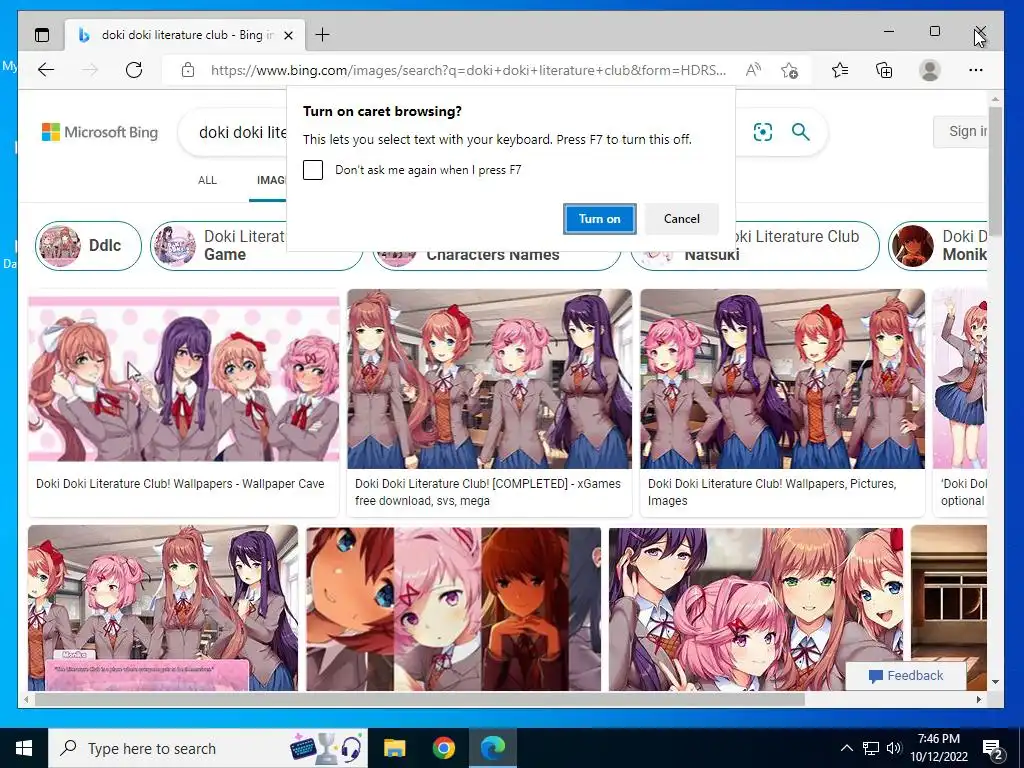This screenshot has height=768, width=1024.
Task: Click the address bar URL
Action: (468, 70)
